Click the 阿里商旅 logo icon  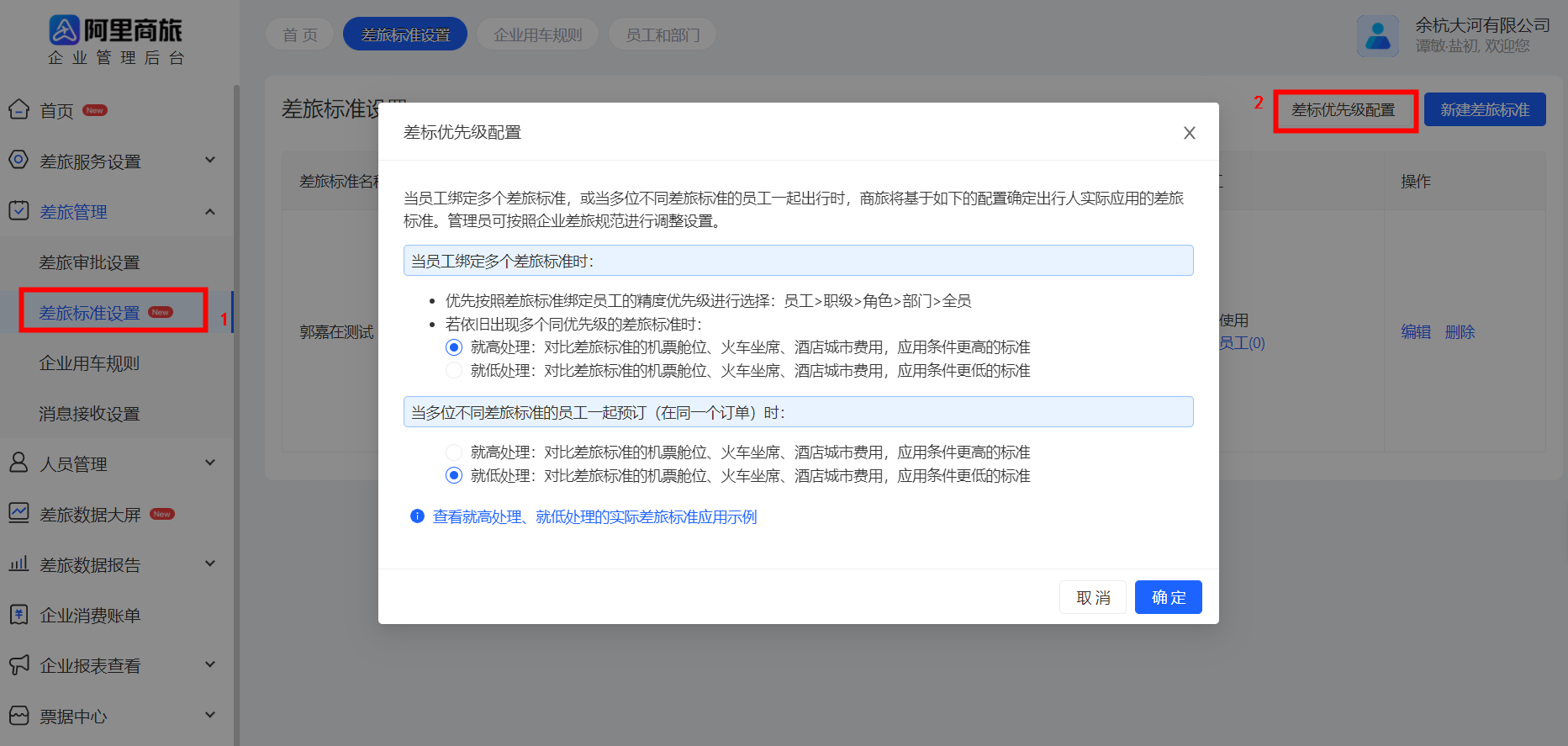click(x=64, y=30)
